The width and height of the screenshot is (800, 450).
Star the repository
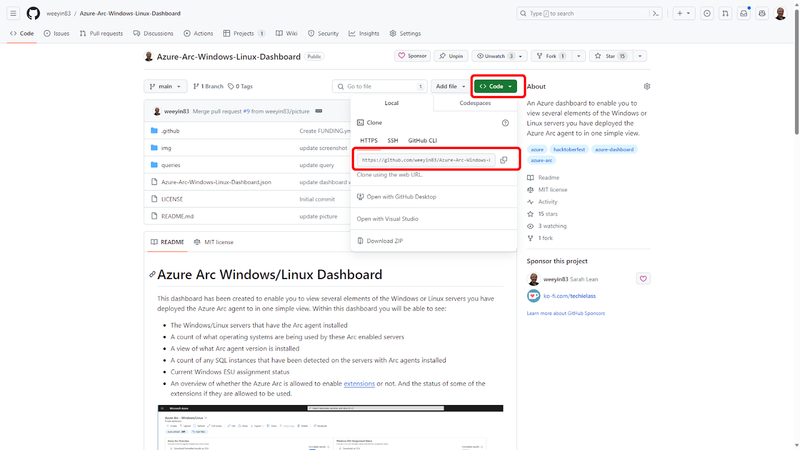point(611,56)
